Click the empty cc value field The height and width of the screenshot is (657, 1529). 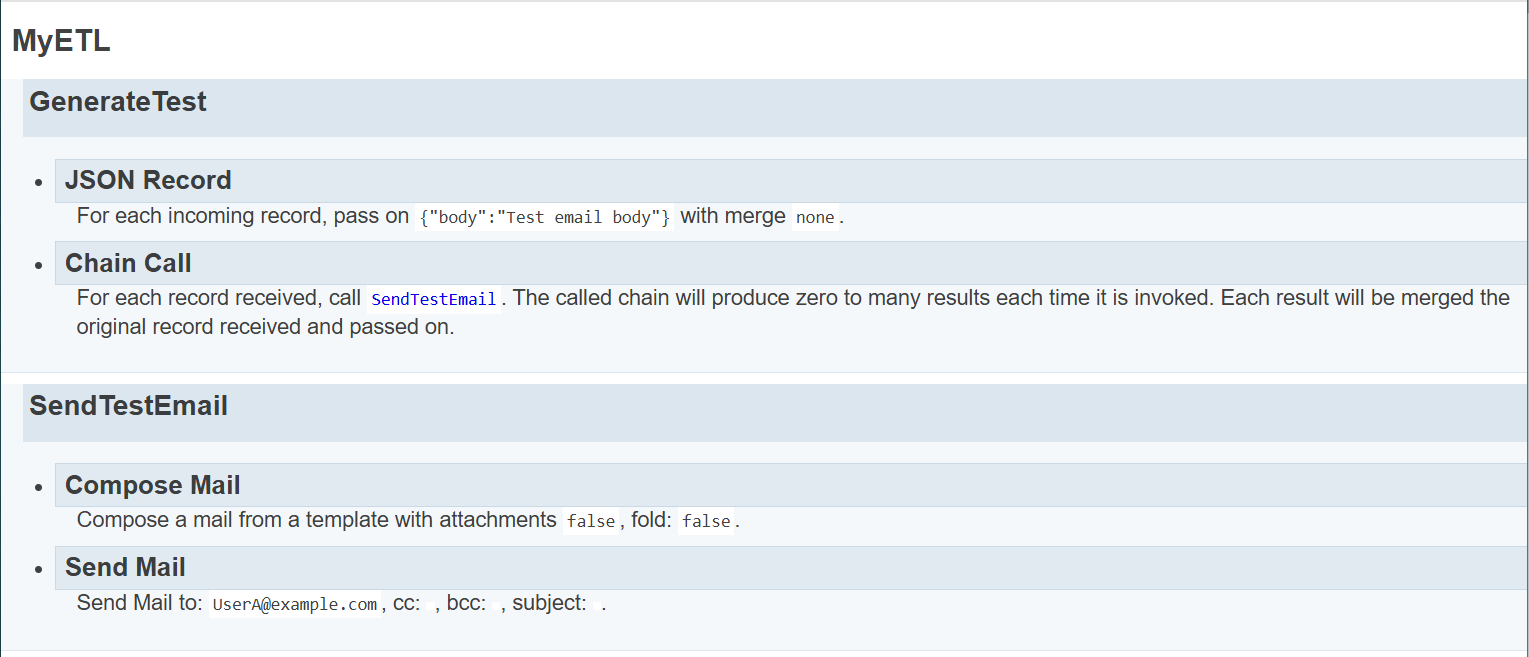[x=431, y=605]
